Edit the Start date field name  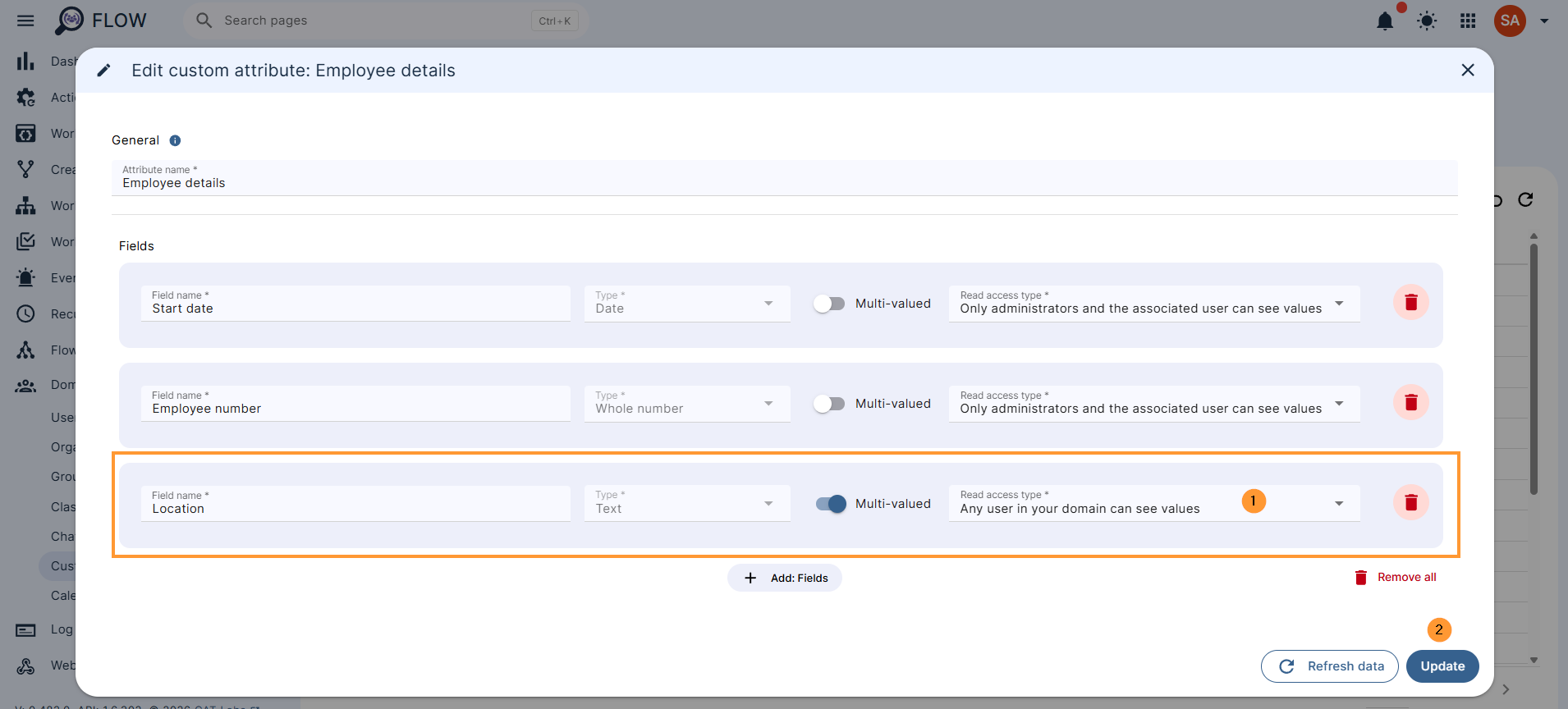coord(355,304)
